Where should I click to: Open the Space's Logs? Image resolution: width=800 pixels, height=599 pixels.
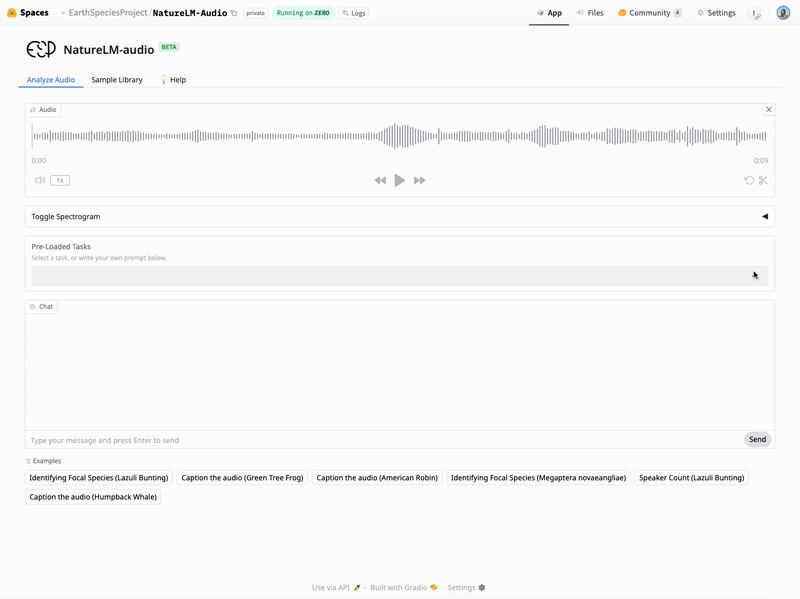(x=356, y=13)
